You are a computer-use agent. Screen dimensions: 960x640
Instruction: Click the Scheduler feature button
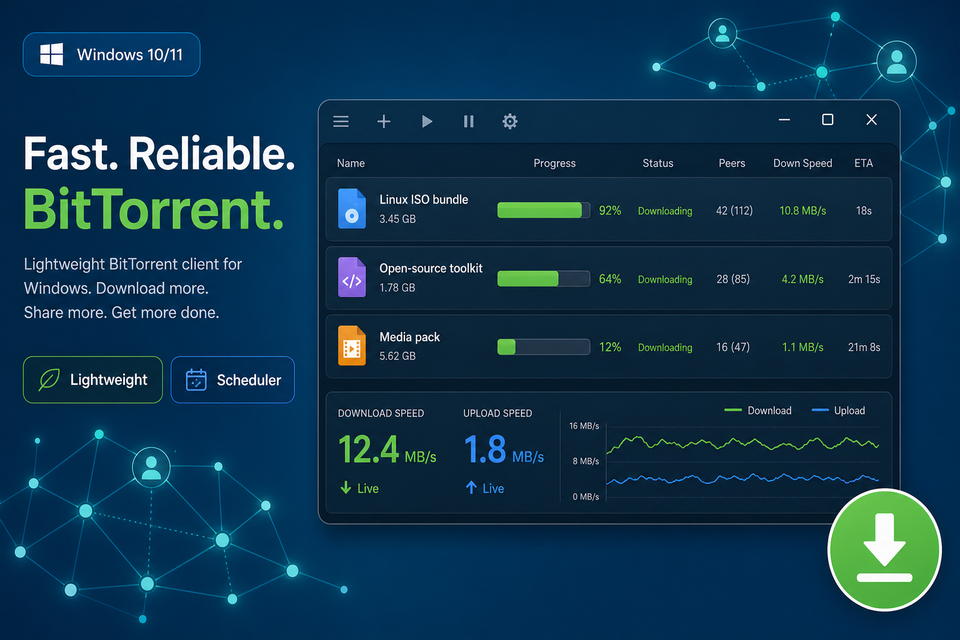(x=233, y=380)
